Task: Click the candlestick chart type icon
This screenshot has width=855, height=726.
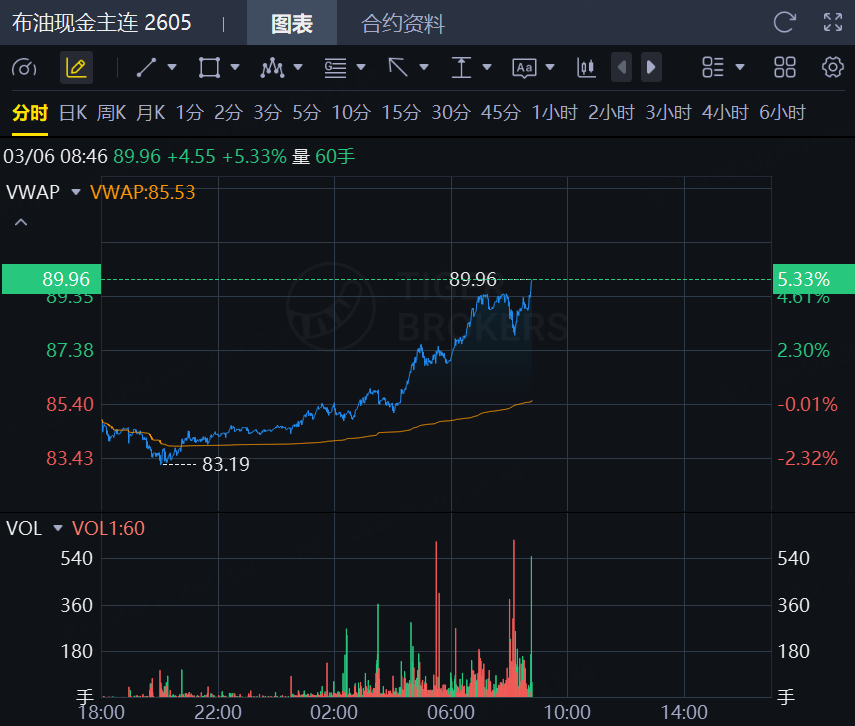Action: [x=586, y=68]
